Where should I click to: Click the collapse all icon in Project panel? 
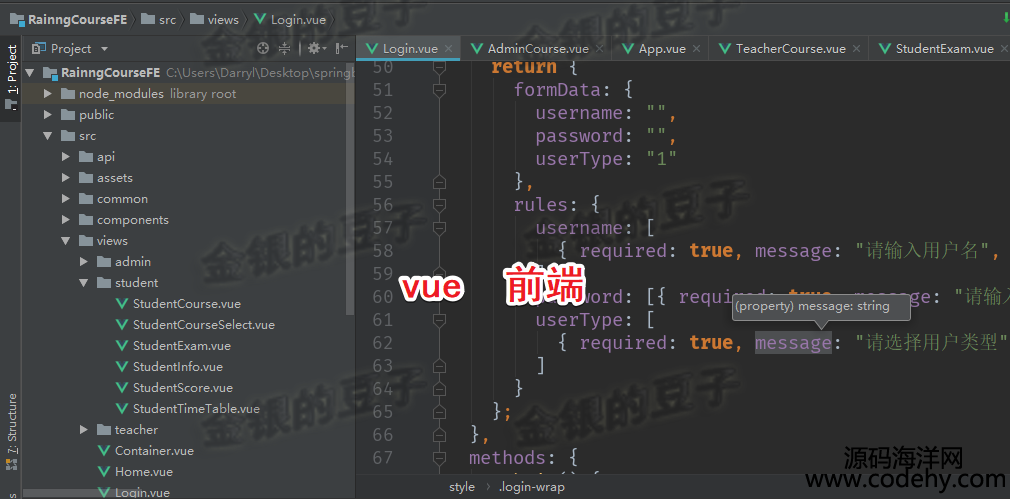tap(284, 48)
